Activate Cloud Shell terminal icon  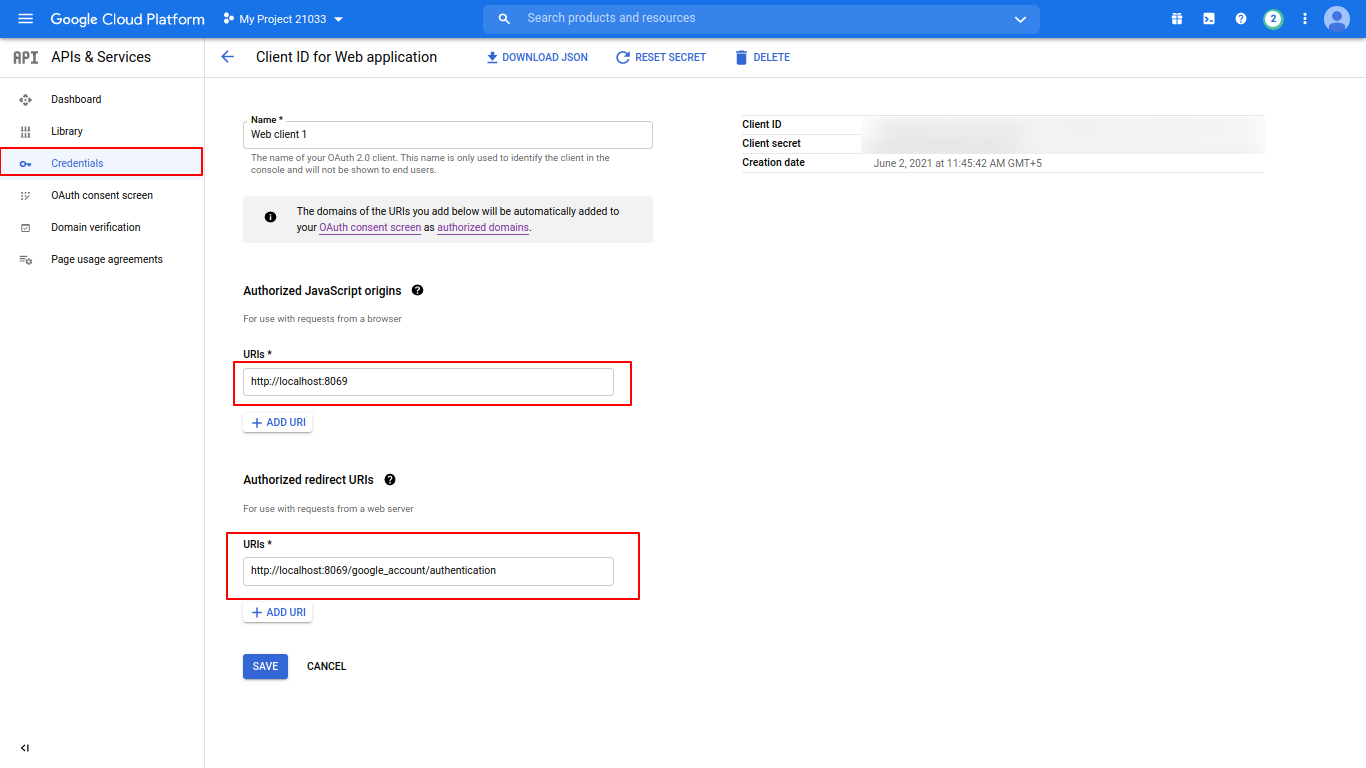click(x=1209, y=19)
